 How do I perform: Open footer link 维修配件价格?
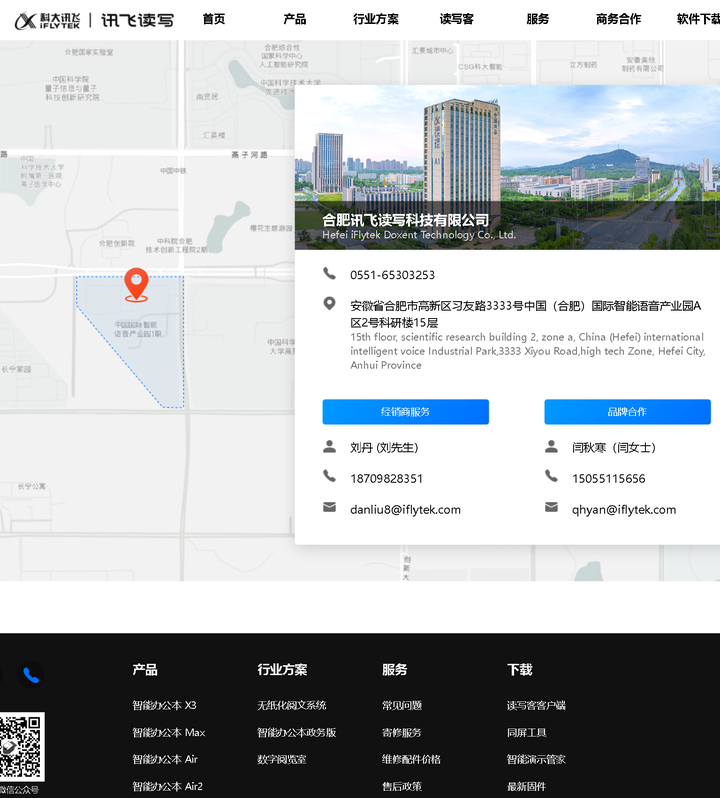tap(411, 759)
